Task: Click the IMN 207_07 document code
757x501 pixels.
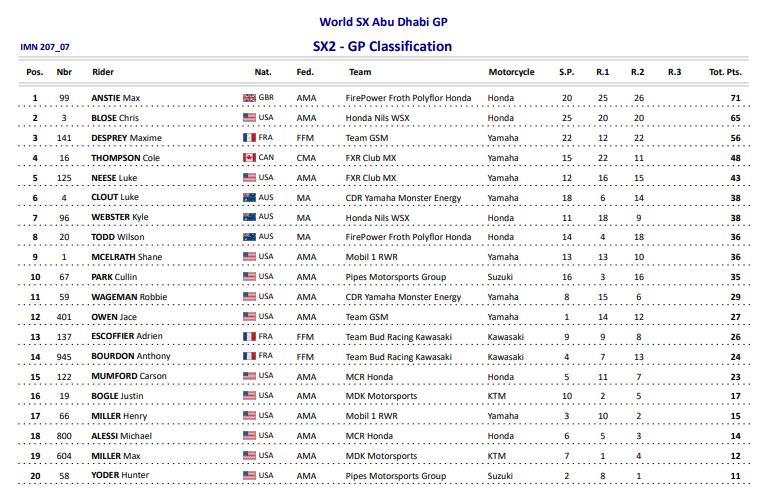Action: click(45, 47)
